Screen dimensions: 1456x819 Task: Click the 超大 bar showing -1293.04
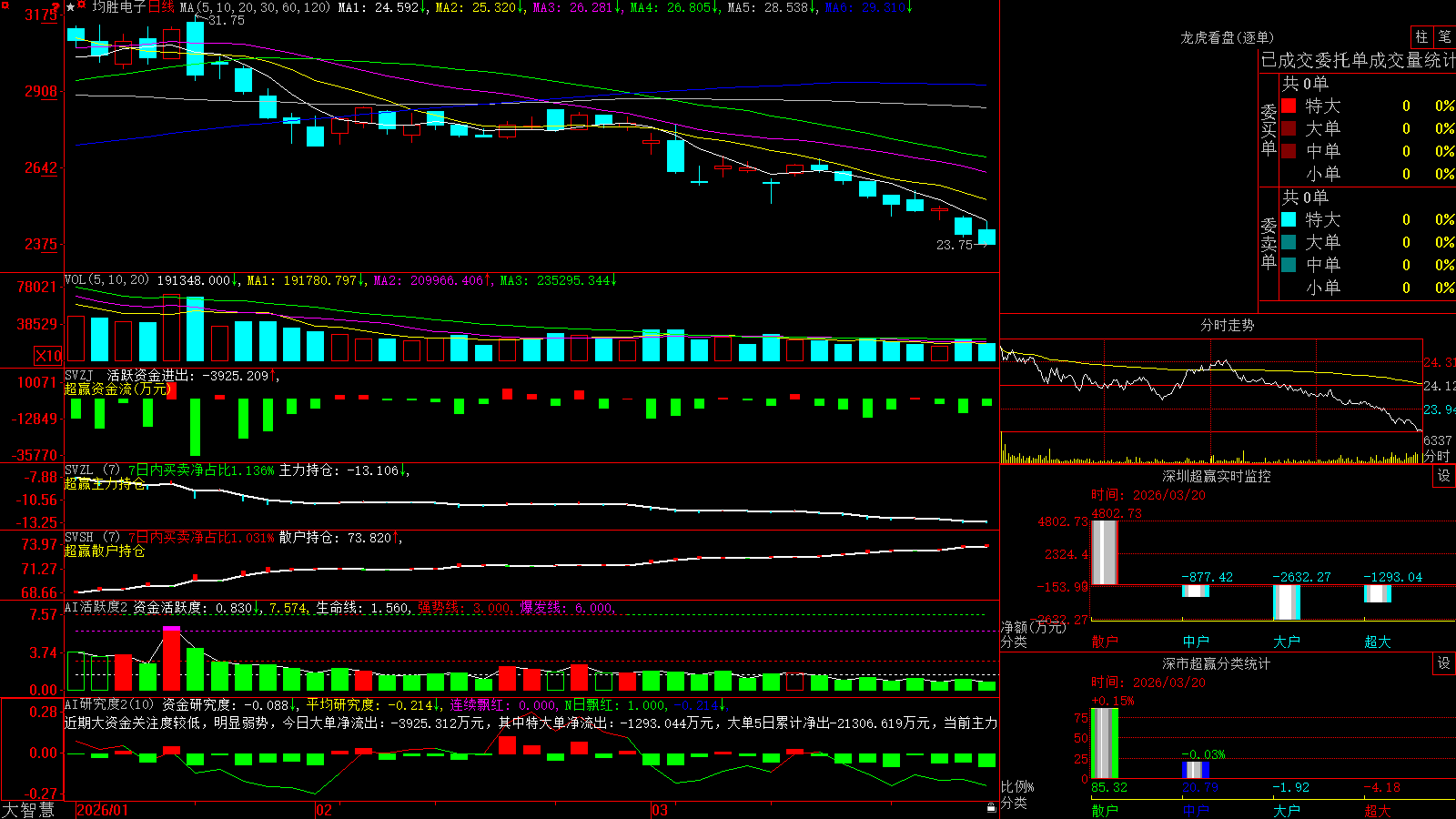click(x=1378, y=593)
